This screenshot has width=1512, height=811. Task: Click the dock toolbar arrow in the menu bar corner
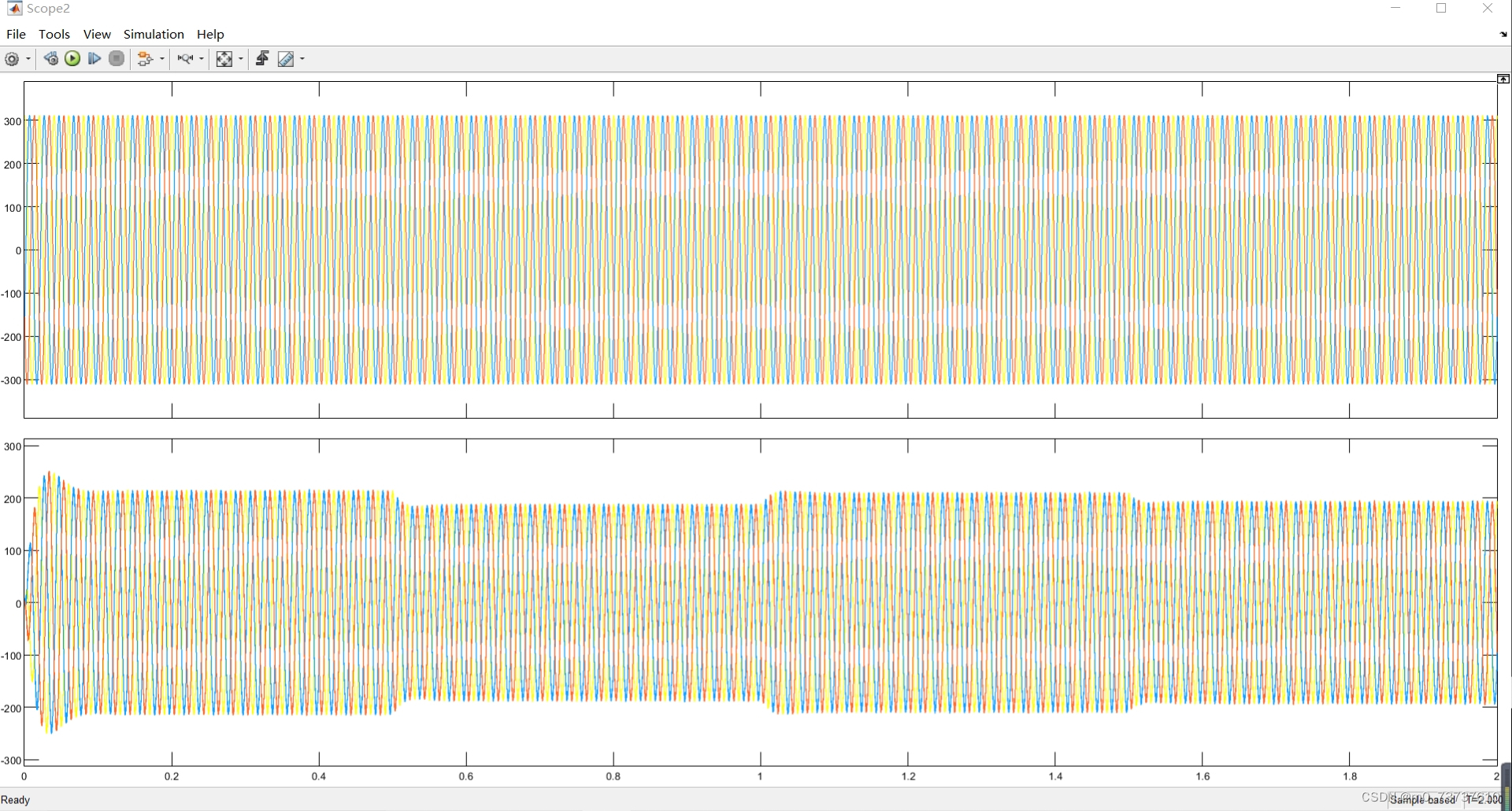pyautogui.click(x=1503, y=34)
